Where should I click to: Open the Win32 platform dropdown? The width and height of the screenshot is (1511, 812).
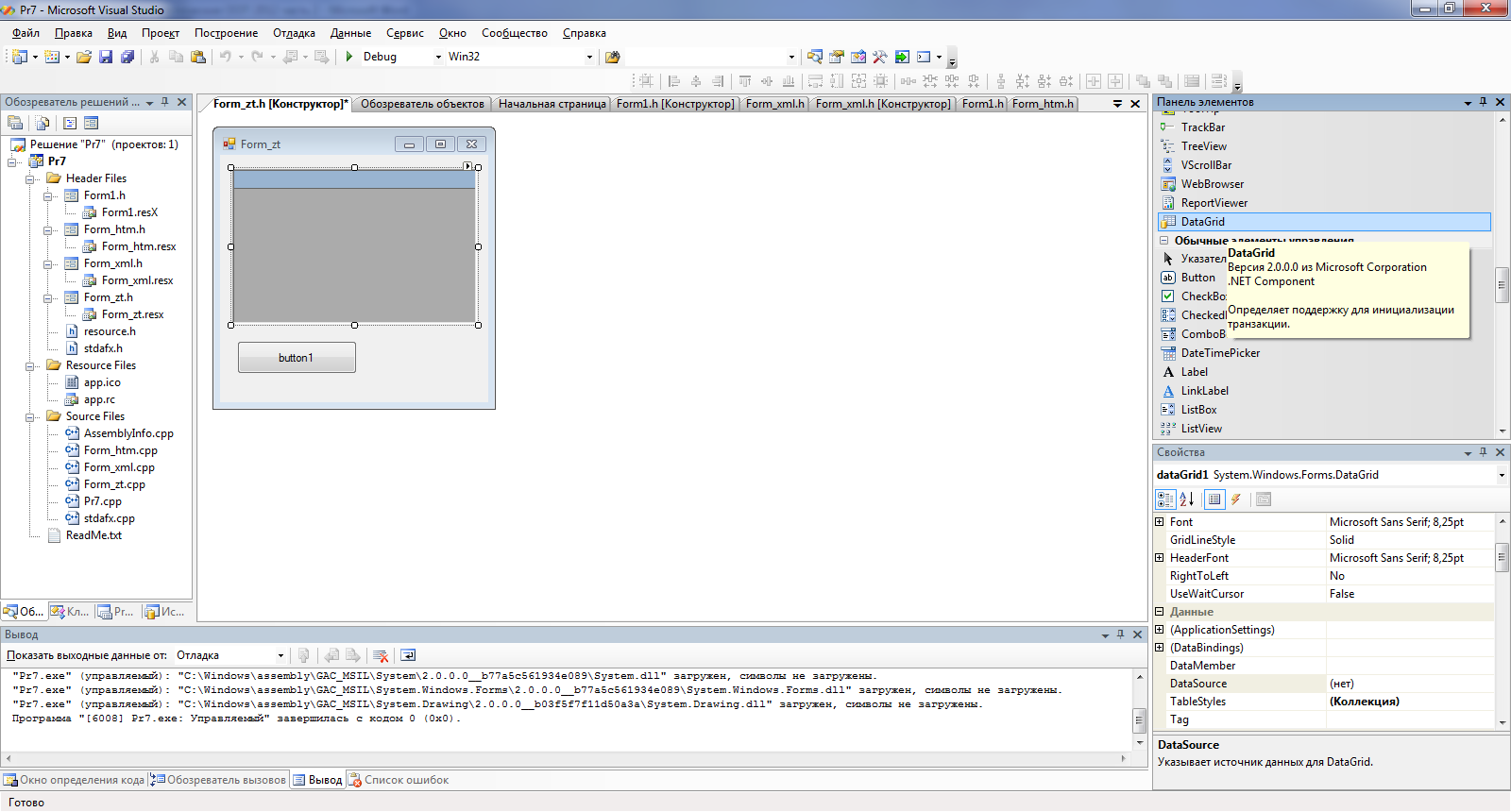(589, 57)
